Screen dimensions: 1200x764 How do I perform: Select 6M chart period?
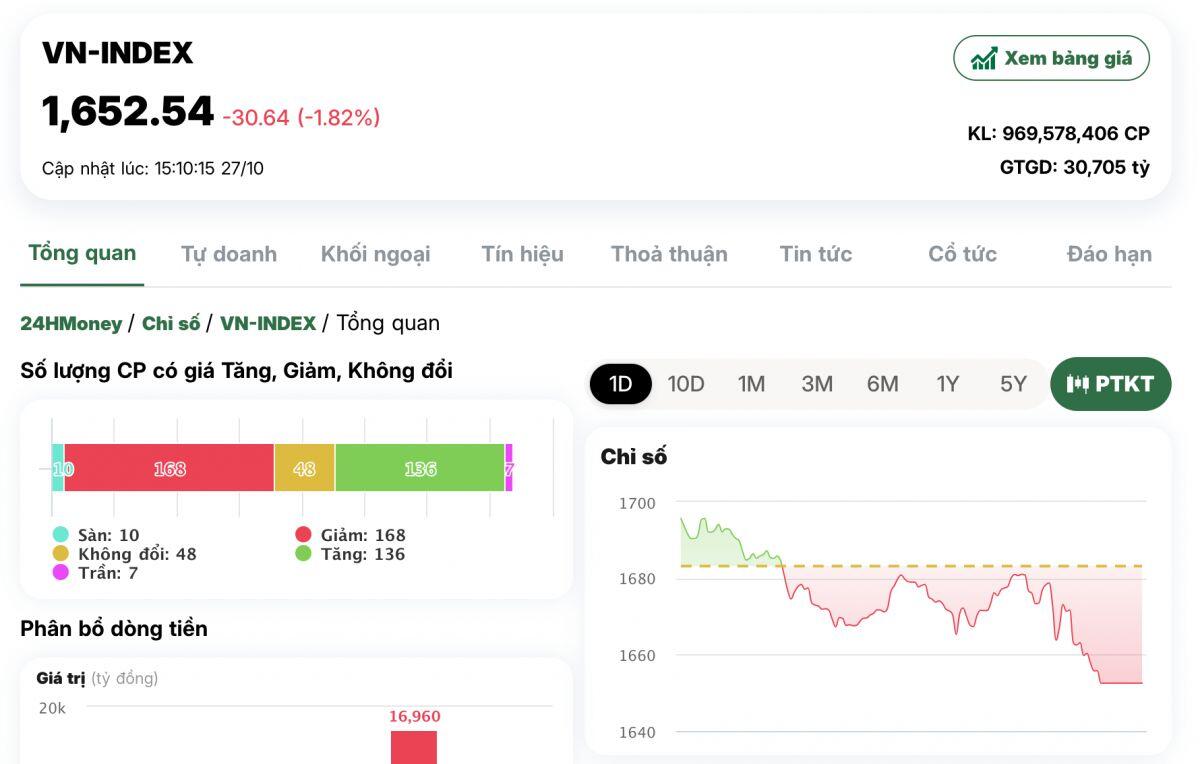point(882,384)
